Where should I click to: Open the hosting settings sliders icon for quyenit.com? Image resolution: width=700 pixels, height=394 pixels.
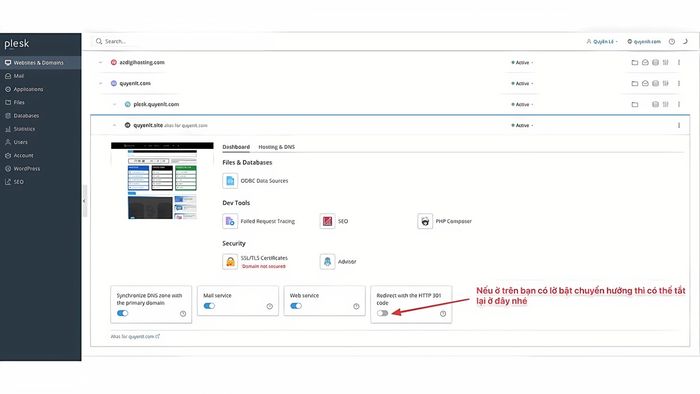[666, 83]
